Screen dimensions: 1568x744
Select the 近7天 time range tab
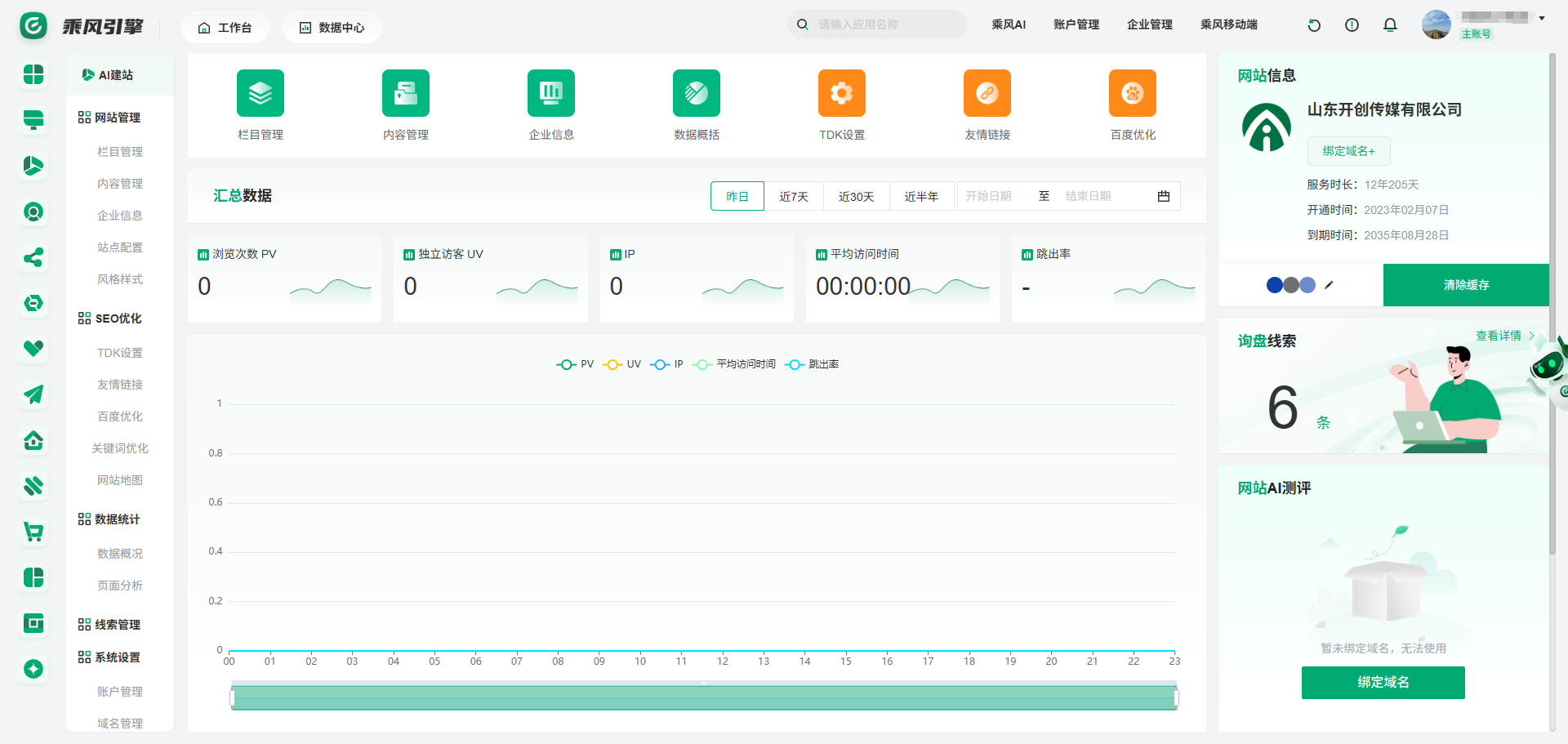[793, 197]
